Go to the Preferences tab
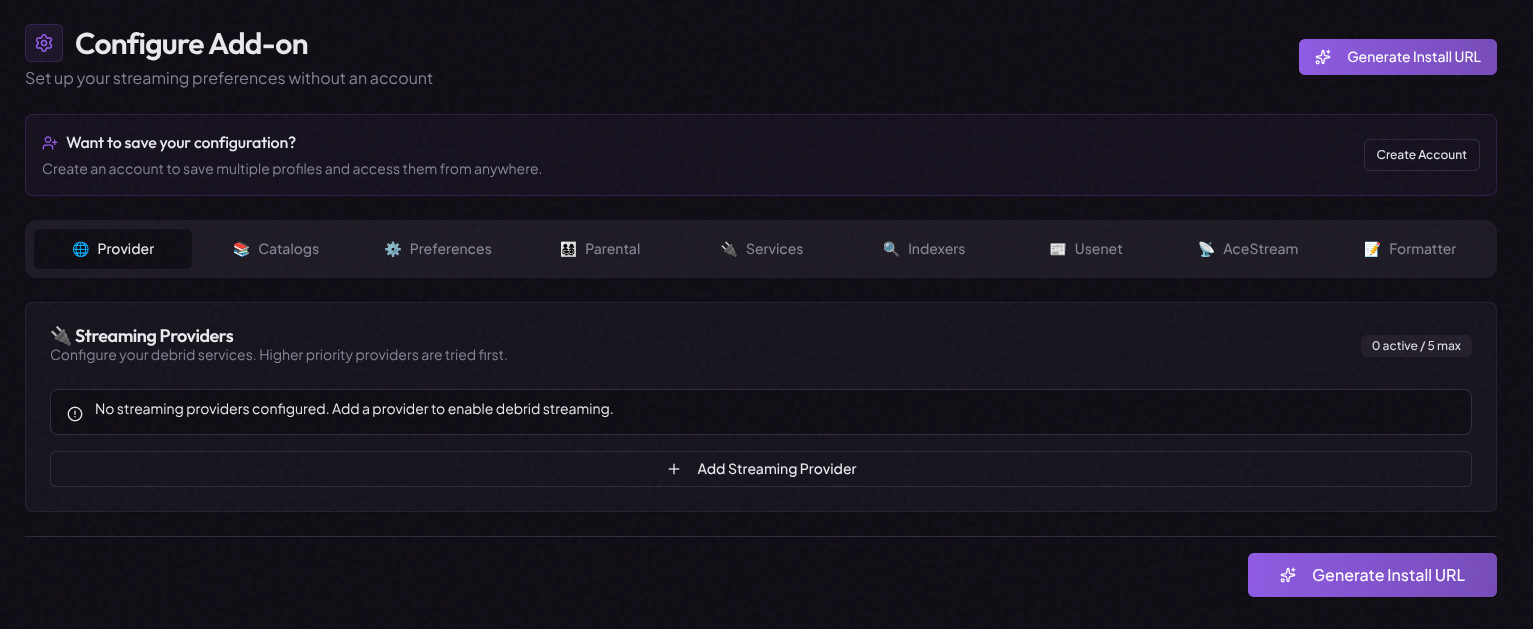Image resolution: width=1533 pixels, height=629 pixels. (438, 249)
